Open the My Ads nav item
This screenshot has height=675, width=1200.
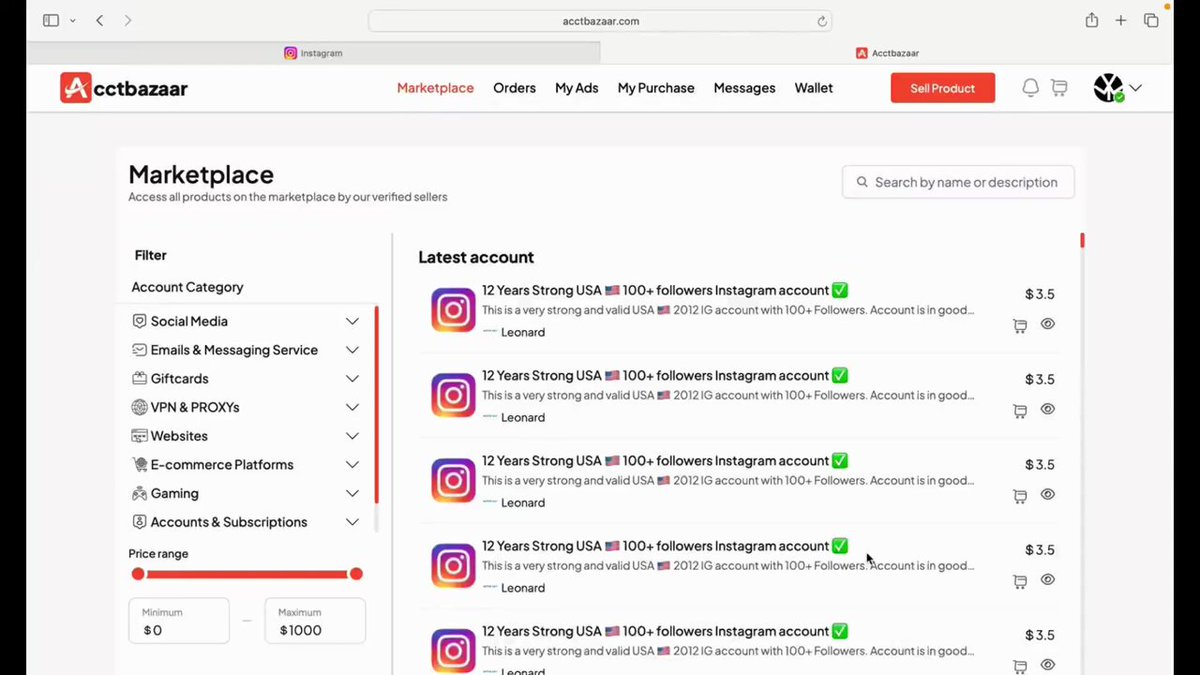[576, 88]
